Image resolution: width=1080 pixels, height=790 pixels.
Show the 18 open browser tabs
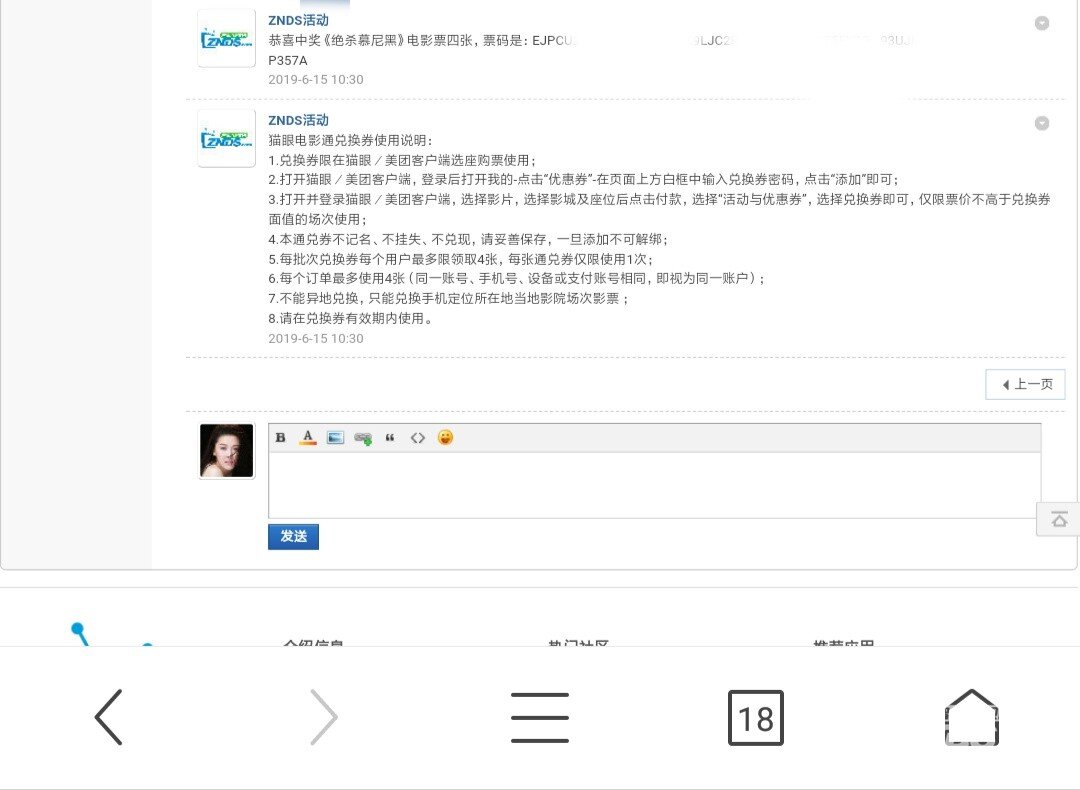tap(756, 718)
